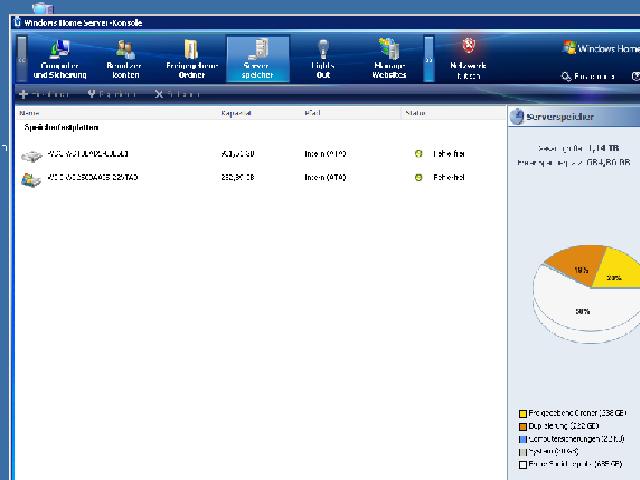Viewport: 640px width, 480px height.
Task: Click the Speicherfestplatten group heading
Action: (x=61, y=128)
